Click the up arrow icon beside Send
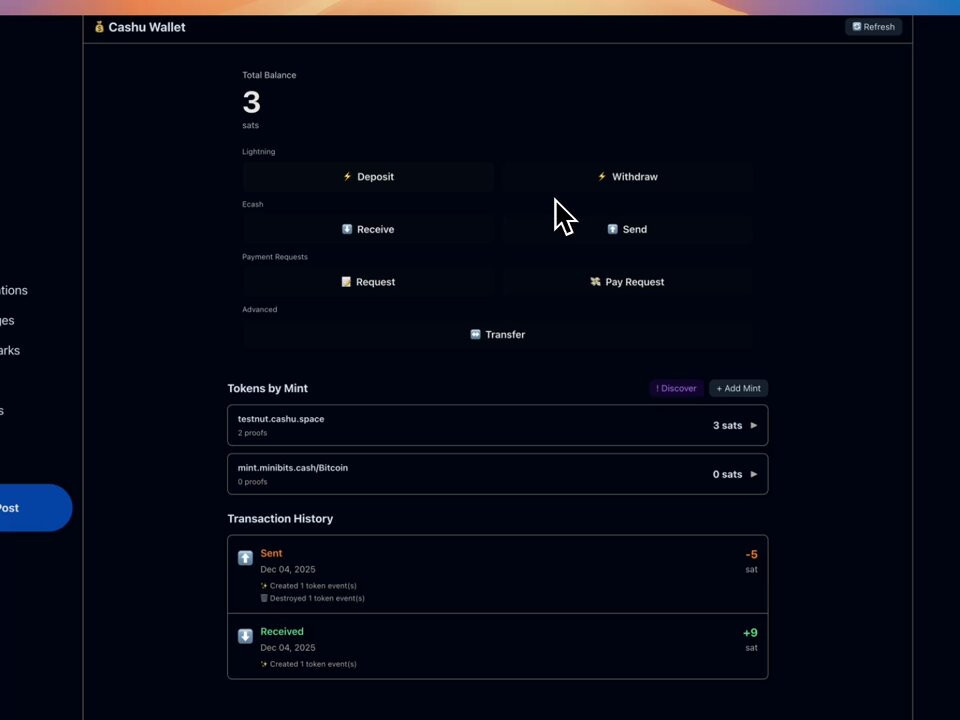 [612, 229]
